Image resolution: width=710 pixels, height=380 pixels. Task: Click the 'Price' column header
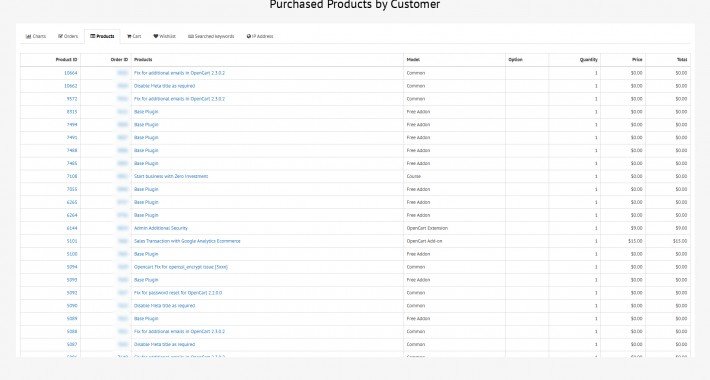(637, 60)
